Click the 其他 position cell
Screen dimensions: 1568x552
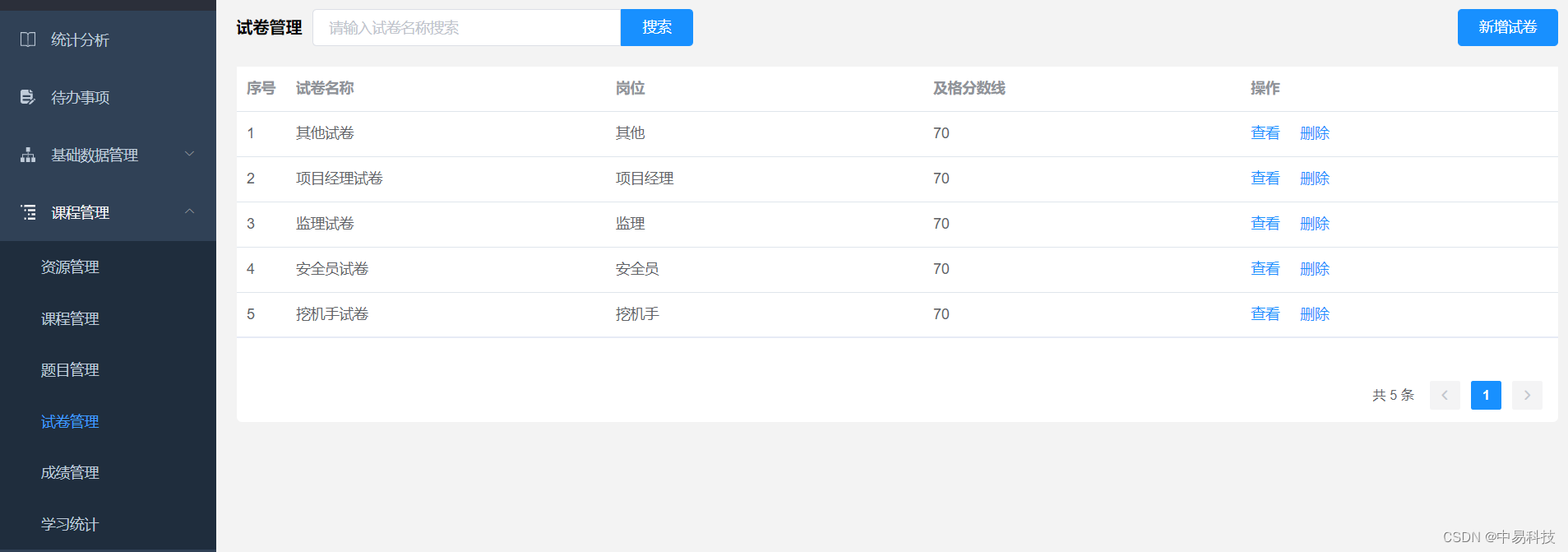click(630, 133)
